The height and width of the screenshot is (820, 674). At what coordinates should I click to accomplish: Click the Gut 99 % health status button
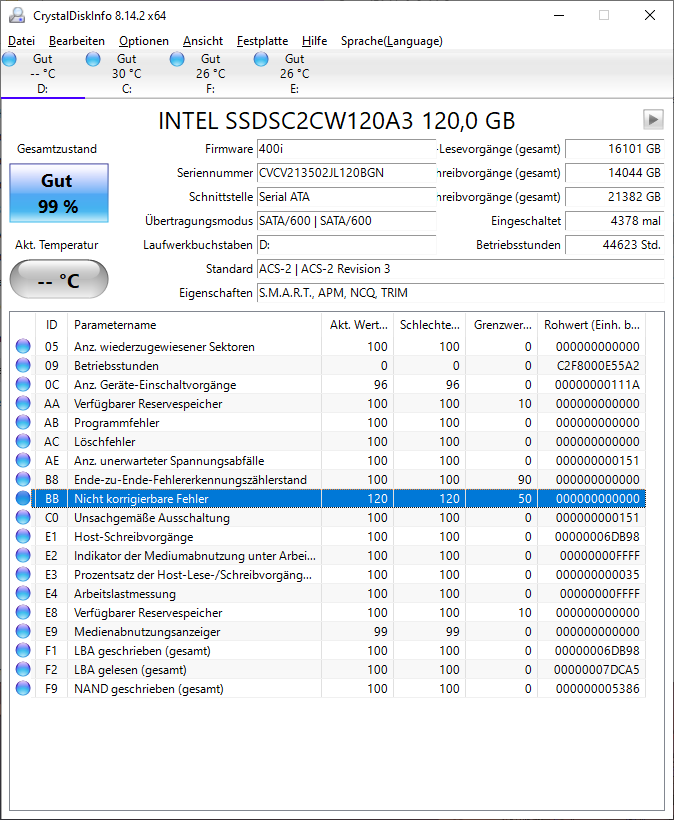pos(59,193)
